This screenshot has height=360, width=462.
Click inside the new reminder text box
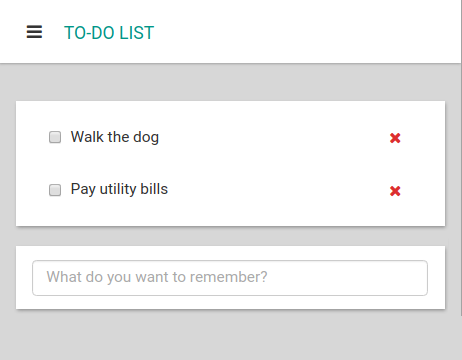click(230, 278)
